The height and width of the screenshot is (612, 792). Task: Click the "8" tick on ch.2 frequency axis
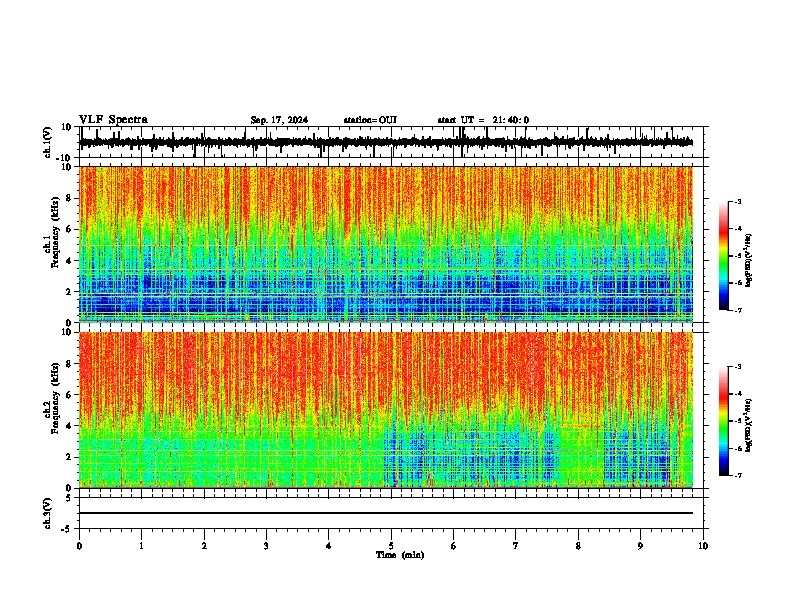coord(69,364)
